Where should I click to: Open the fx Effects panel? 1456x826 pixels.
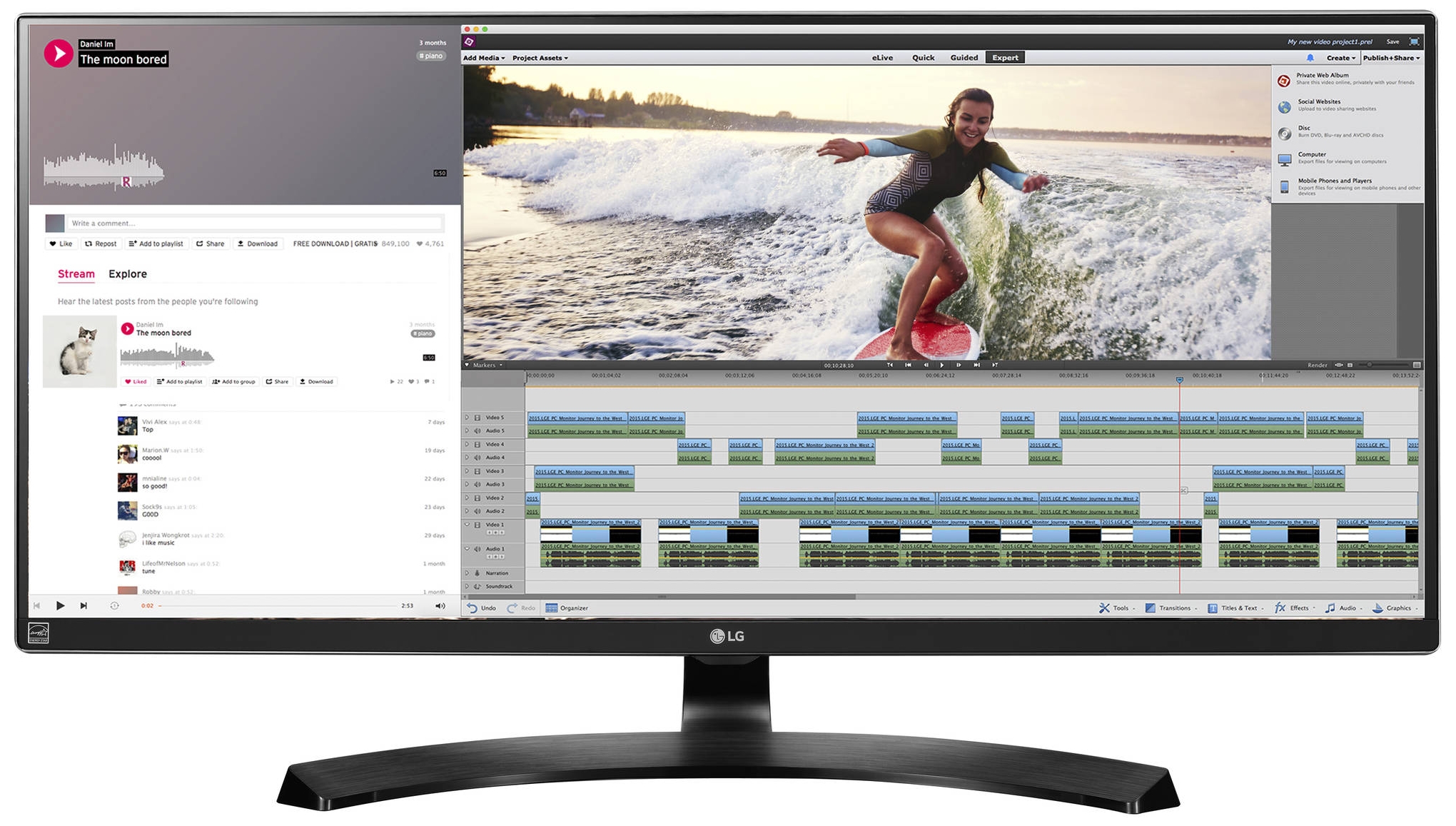[1280, 608]
